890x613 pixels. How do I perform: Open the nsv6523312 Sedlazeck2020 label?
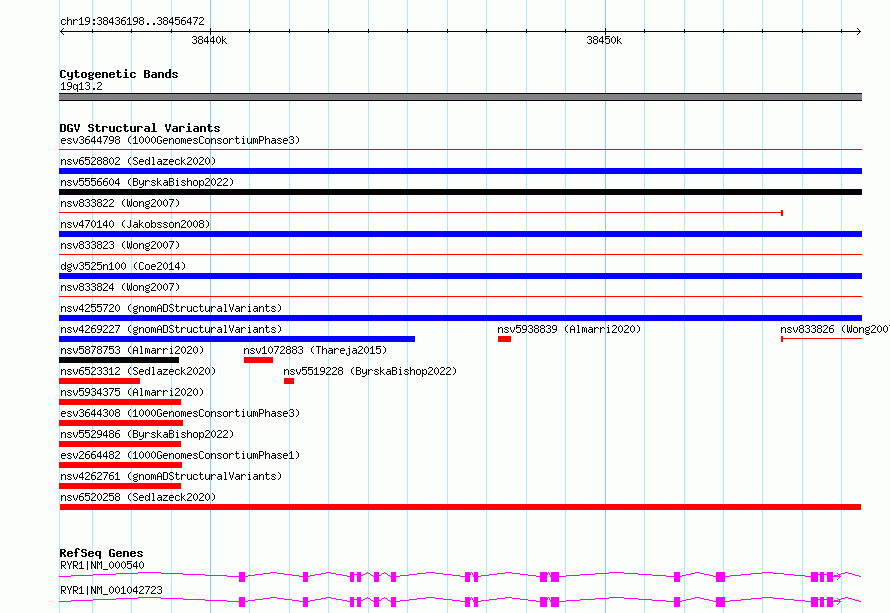pyautogui.click(x=138, y=371)
